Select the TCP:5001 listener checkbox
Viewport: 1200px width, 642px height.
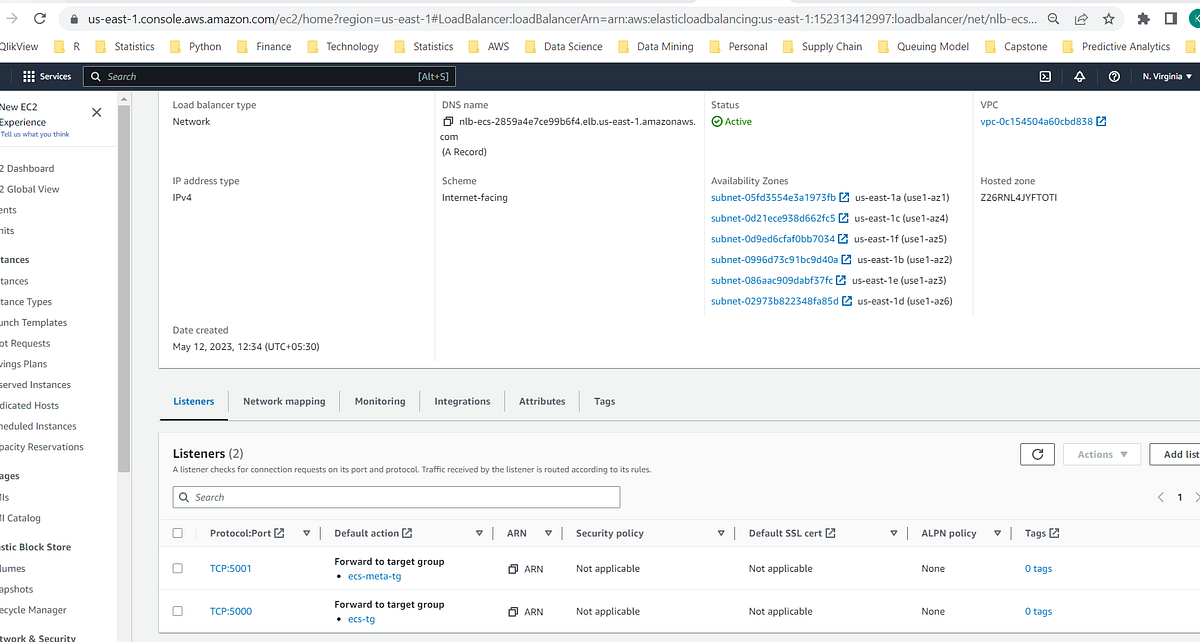click(x=178, y=568)
